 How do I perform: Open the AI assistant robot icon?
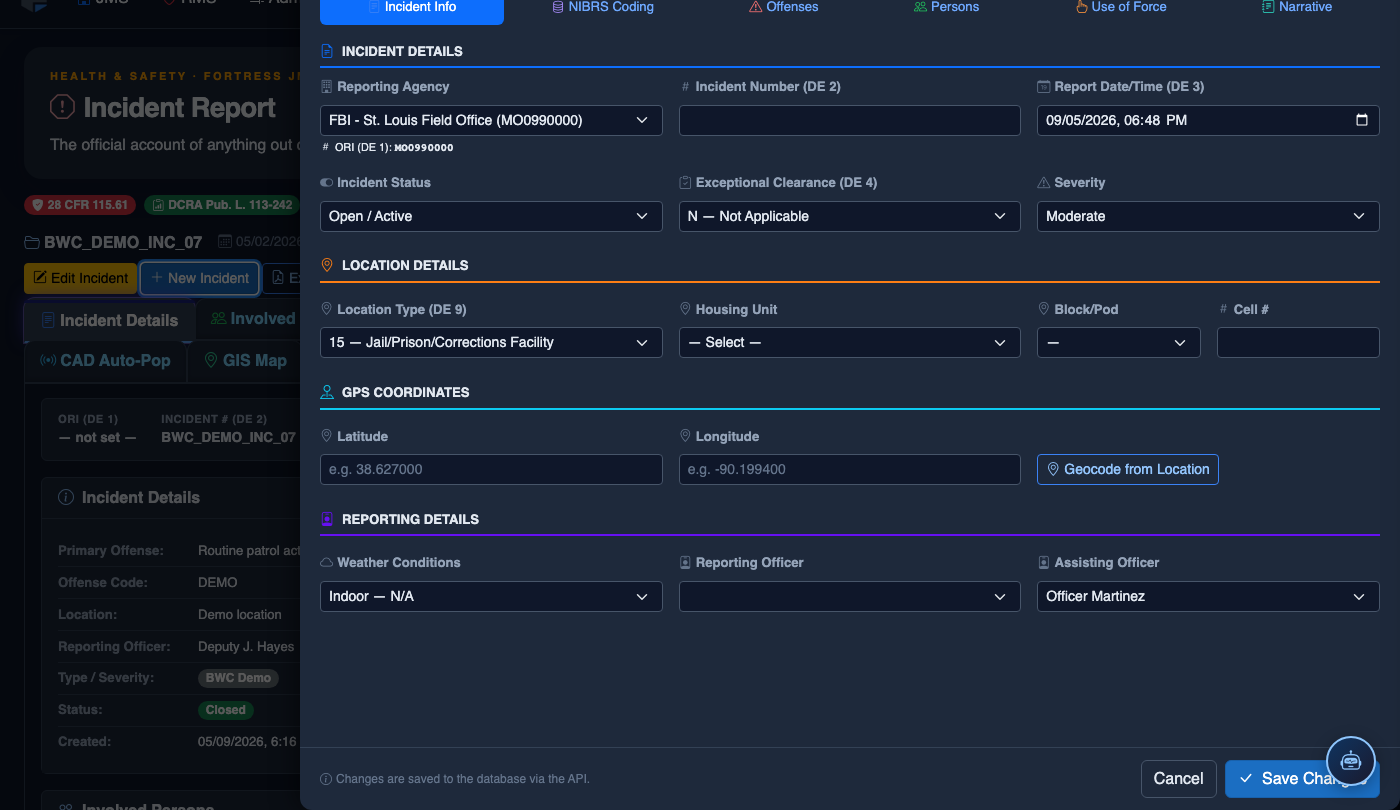point(1351,760)
